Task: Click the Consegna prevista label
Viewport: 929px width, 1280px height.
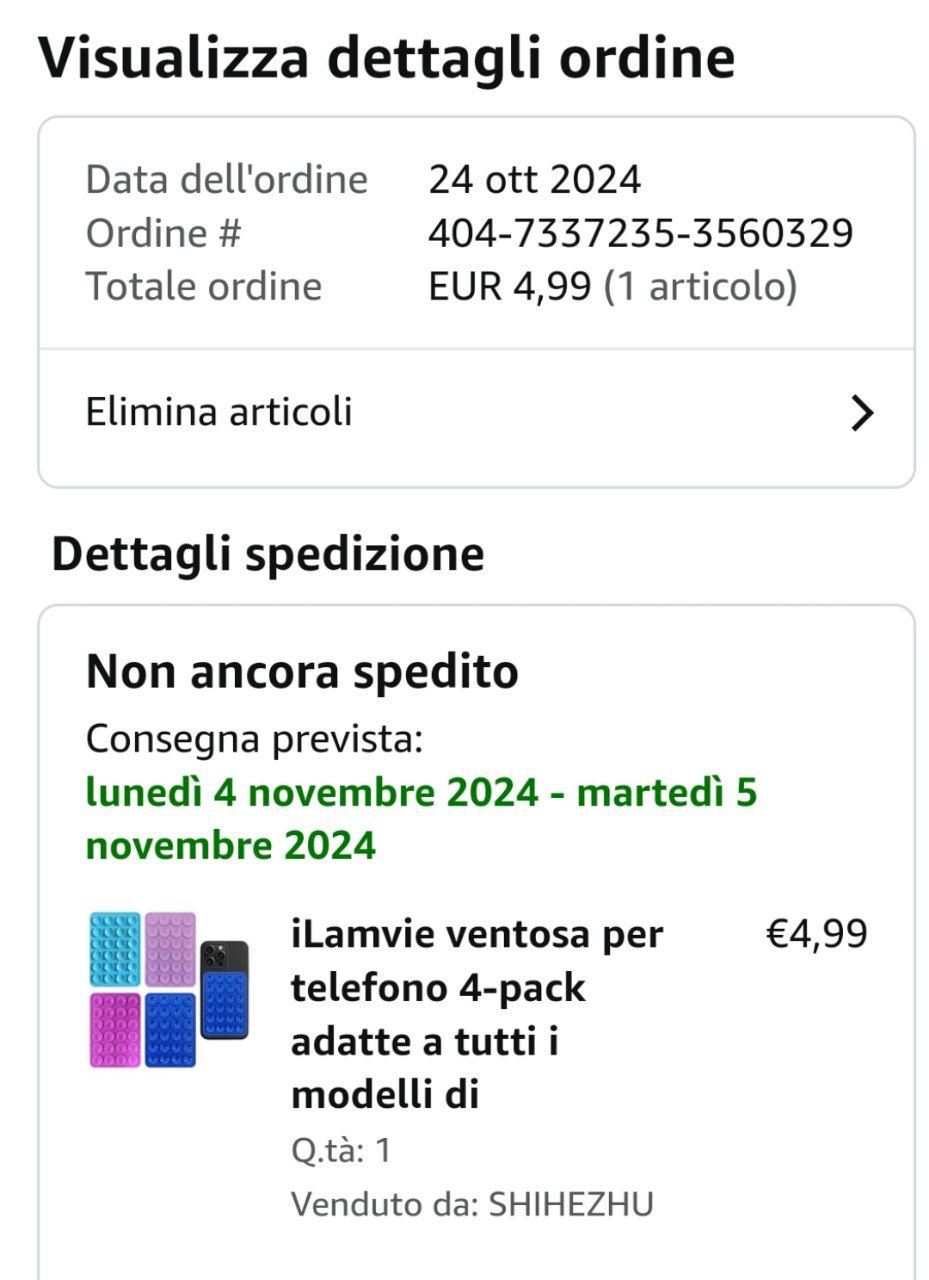Action: tap(255, 740)
